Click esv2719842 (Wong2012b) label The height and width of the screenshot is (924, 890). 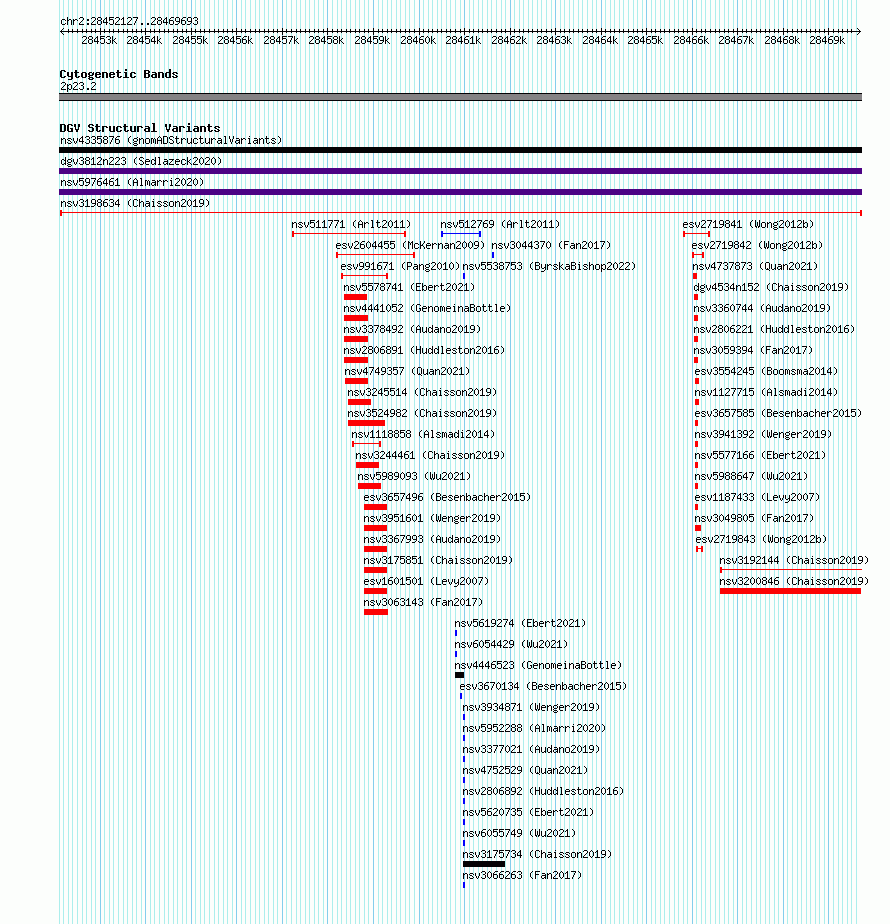click(757, 245)
